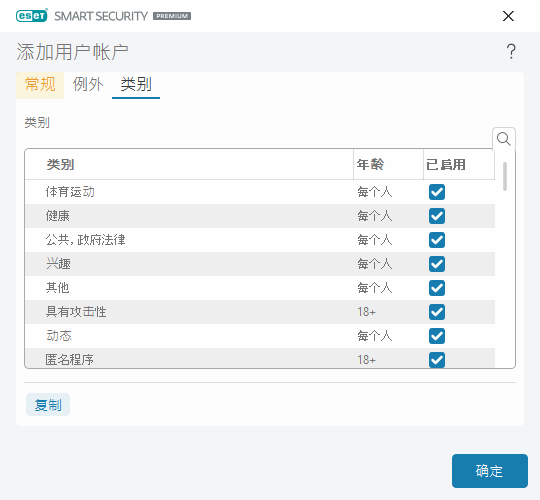
Task: Sort by the 类别 column header
Action: tap(189, 164)
